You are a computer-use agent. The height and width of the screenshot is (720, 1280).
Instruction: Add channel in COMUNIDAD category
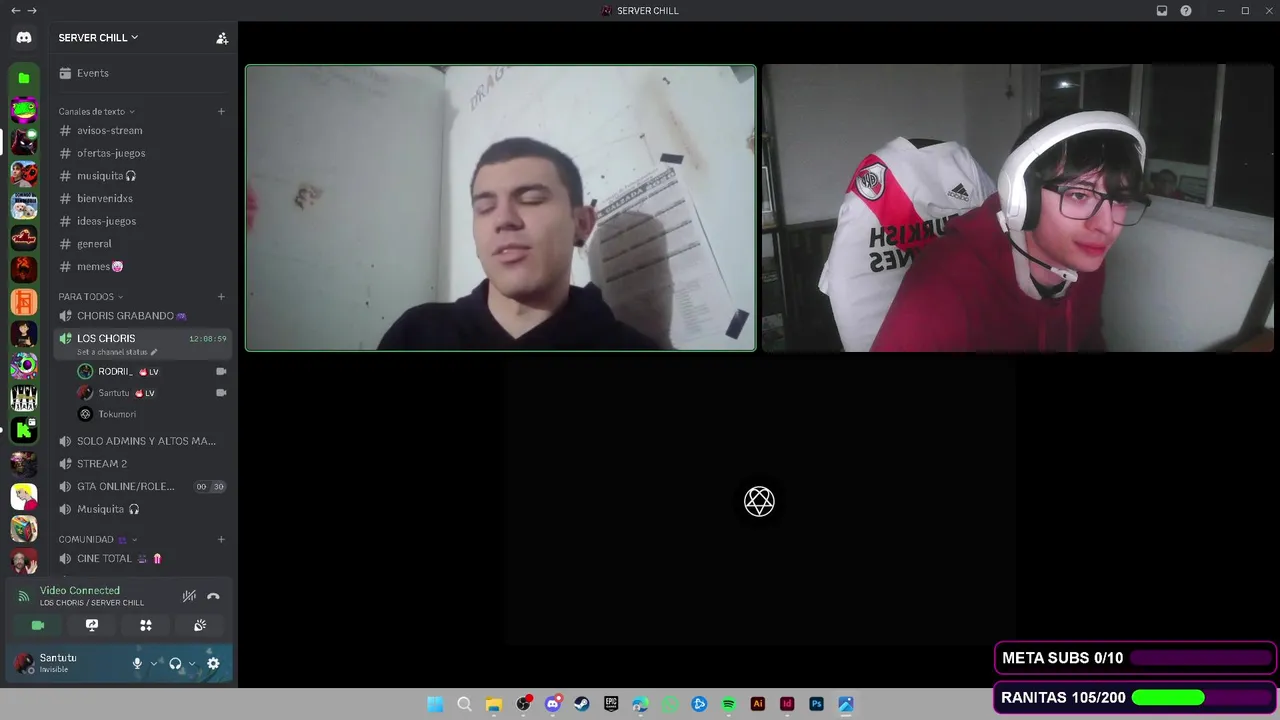click(221, 539)
